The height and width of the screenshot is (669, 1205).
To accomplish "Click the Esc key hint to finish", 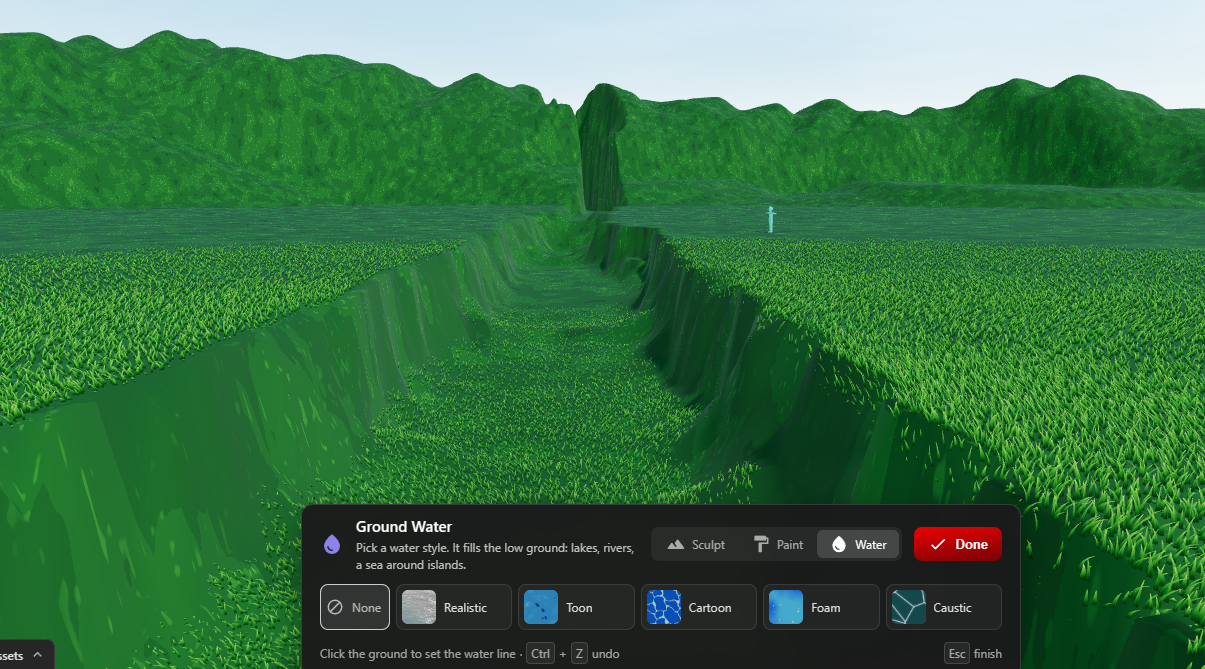I will pos(957,654).
